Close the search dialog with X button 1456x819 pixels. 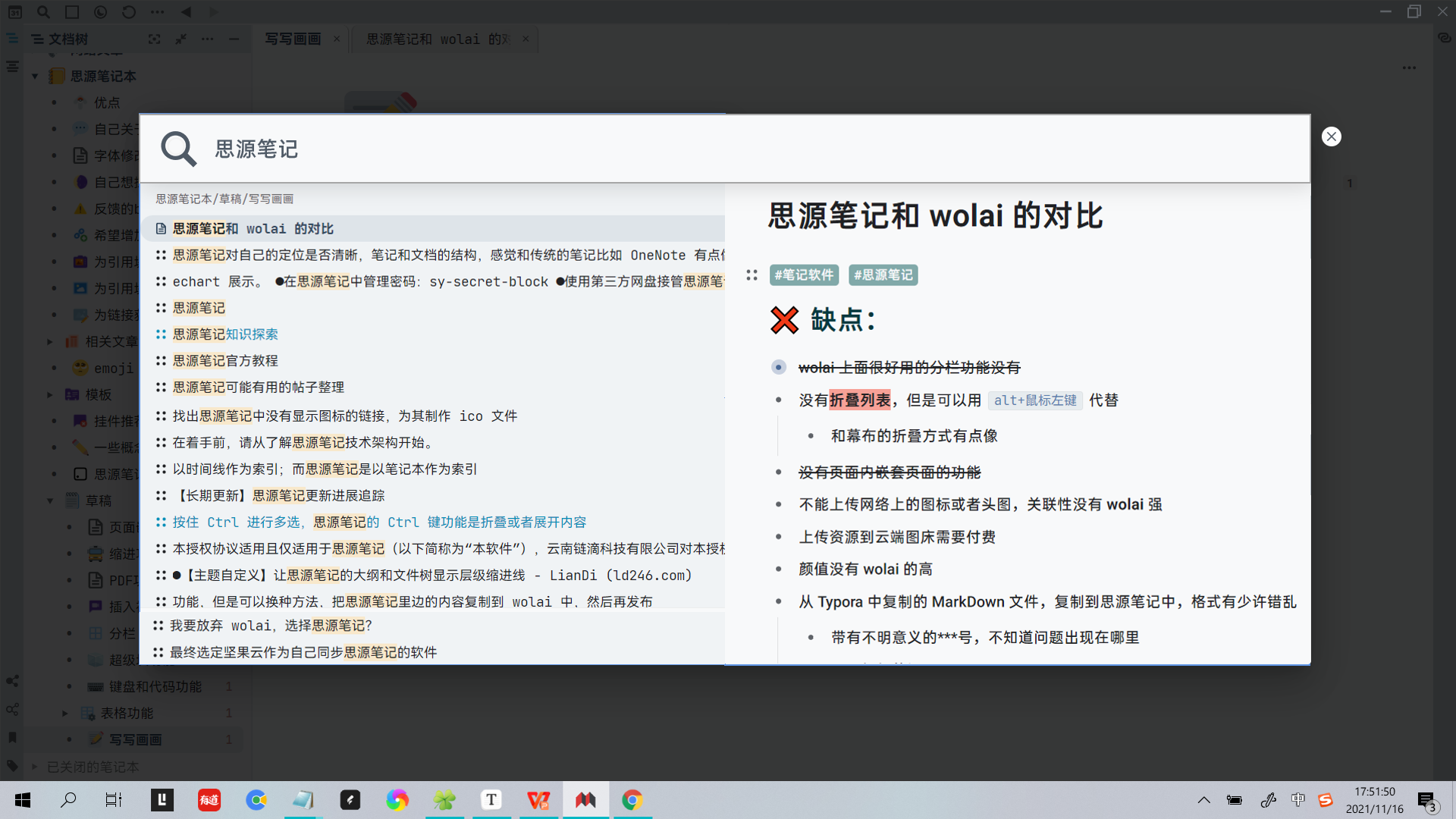tap(1331, 136)
